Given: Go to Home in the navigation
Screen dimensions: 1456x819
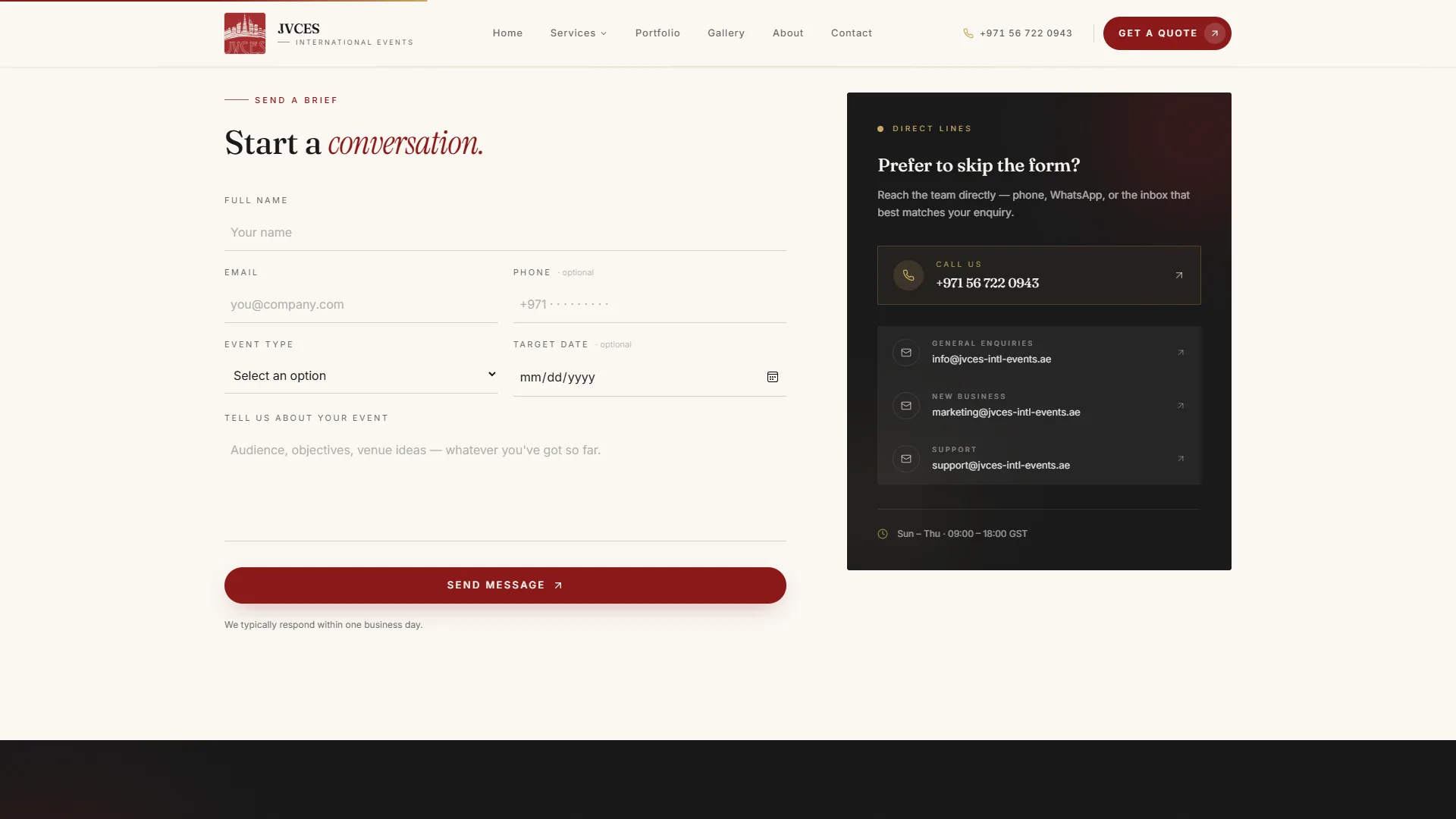Looking at the screenshot, I should 507,33.
